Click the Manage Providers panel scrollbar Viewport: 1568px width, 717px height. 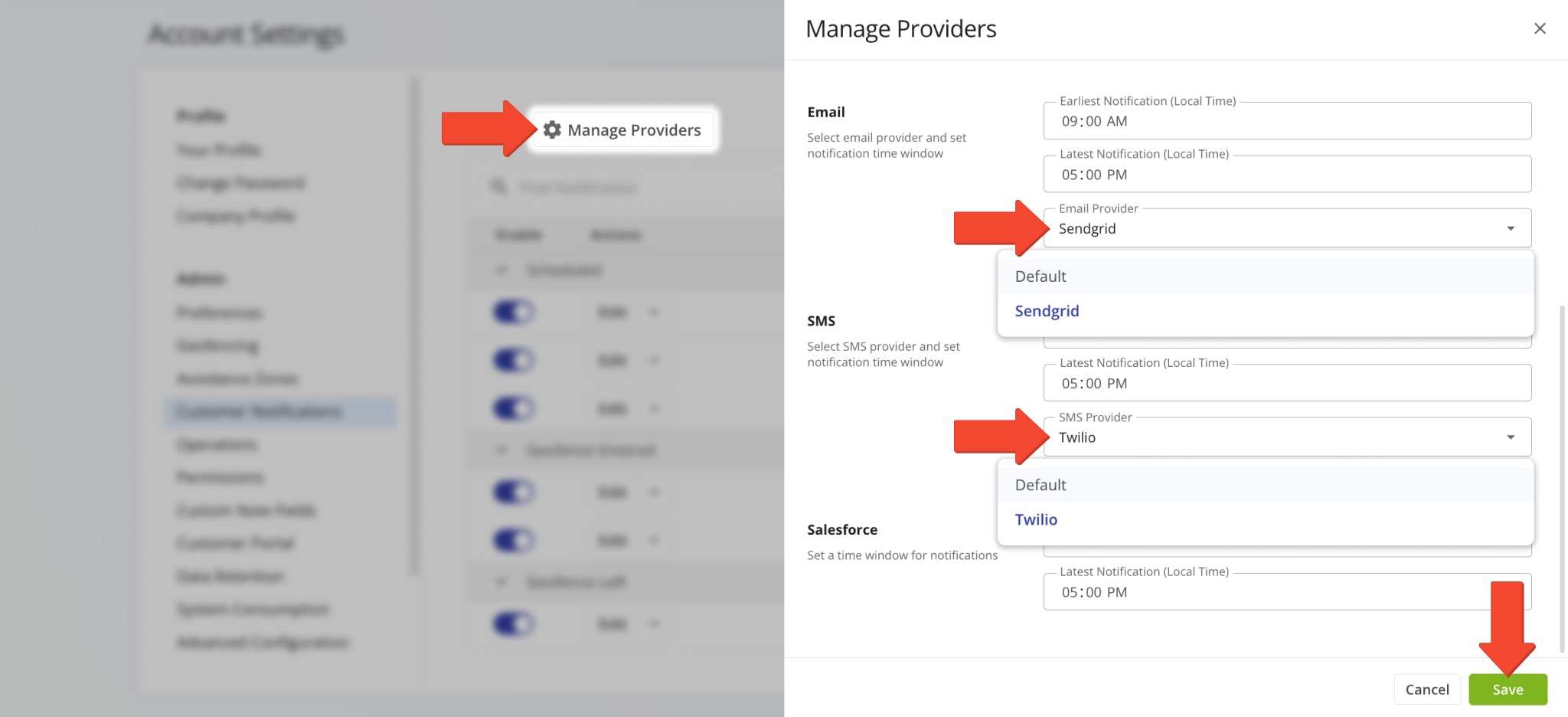[1562, 479]
